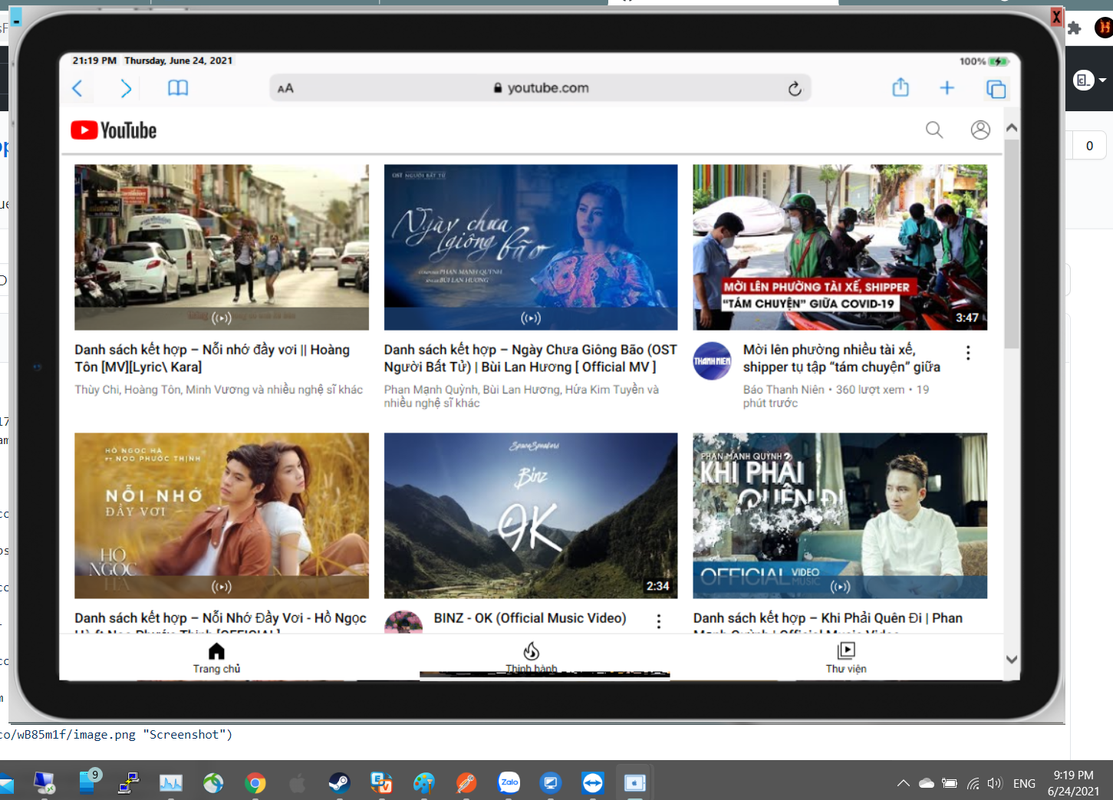This screenshot has height=800, width=1113.
Task: Open Ngày Chưa Giông Bão video thumbnail
Action: (530, 247)
